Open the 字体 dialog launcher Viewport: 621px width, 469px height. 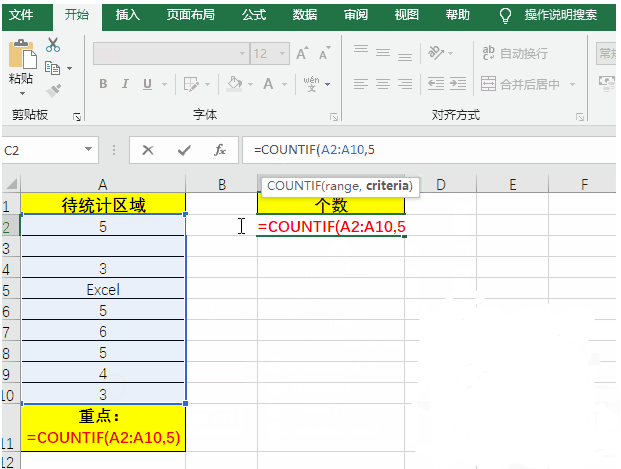coord(334,117)
